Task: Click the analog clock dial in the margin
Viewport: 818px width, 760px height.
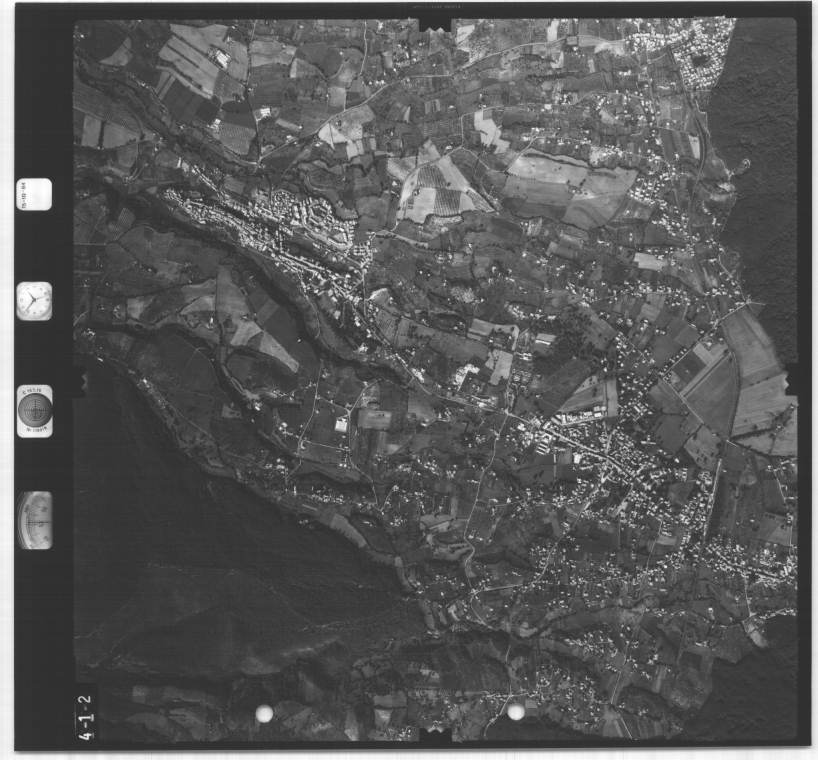Action: (x=34, y=301)
